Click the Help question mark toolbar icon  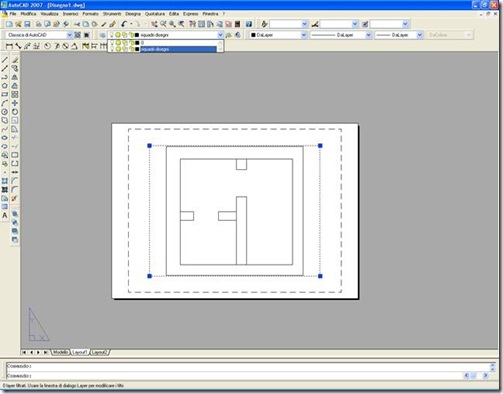pyautogui.click(x=249, y=24)
